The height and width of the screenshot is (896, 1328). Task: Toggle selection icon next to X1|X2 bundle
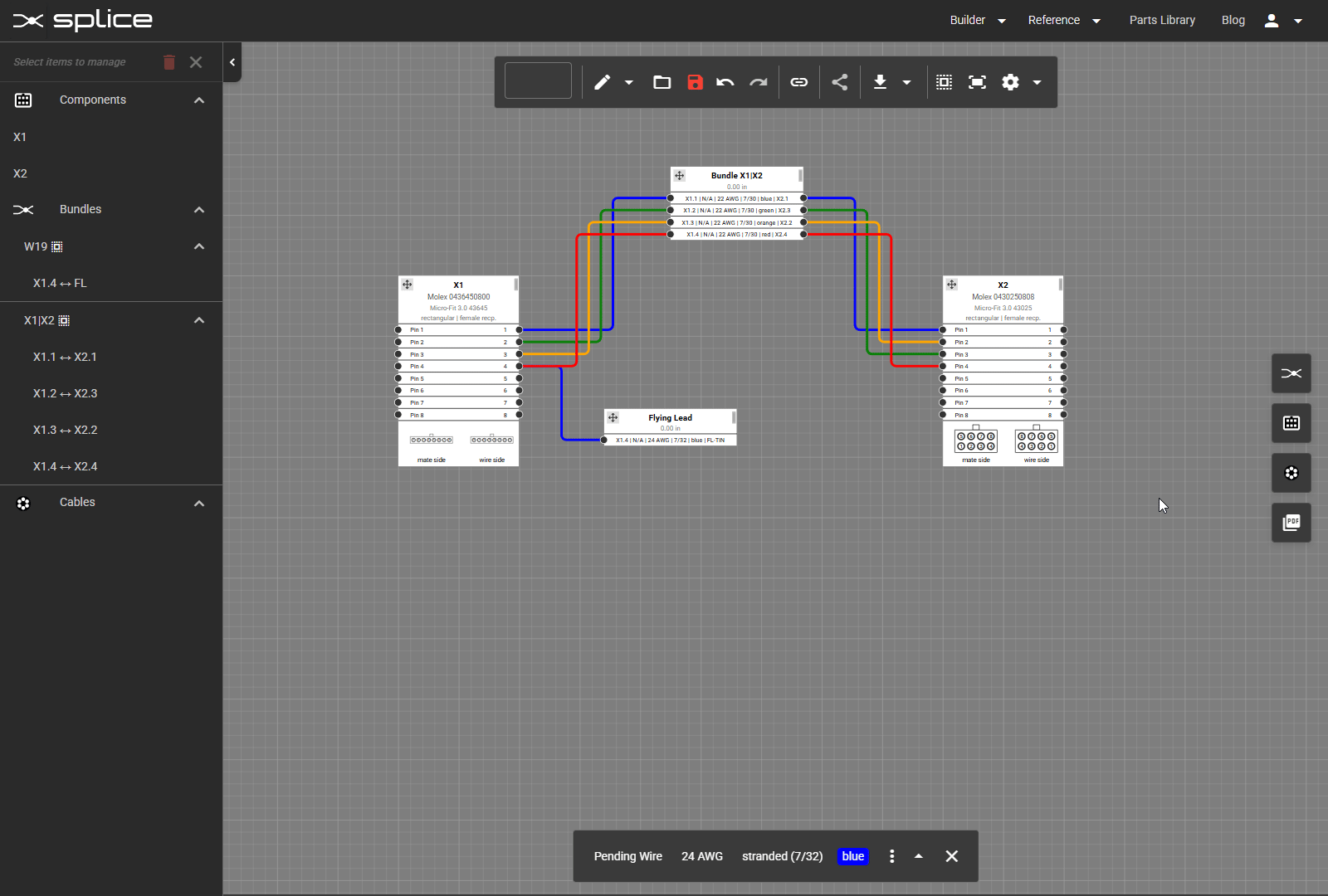(x=64, y=320)
